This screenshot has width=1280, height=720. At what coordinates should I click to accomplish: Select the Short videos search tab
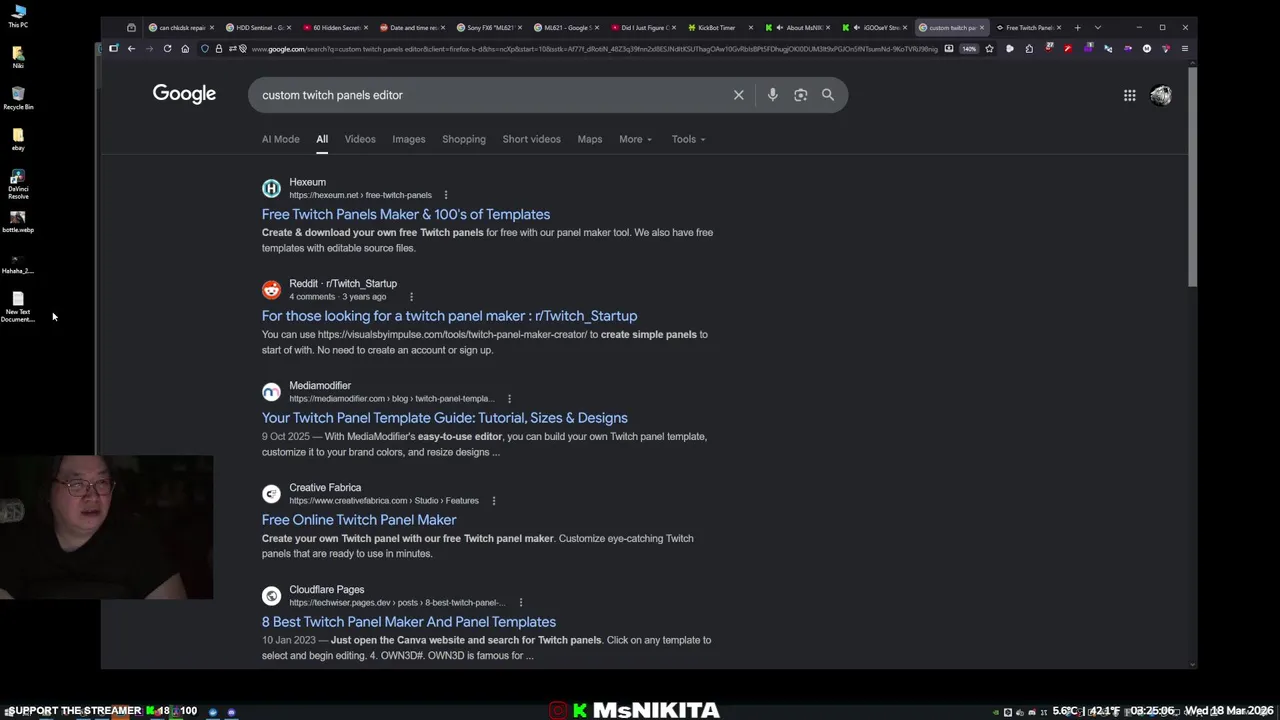coord(531,139)
